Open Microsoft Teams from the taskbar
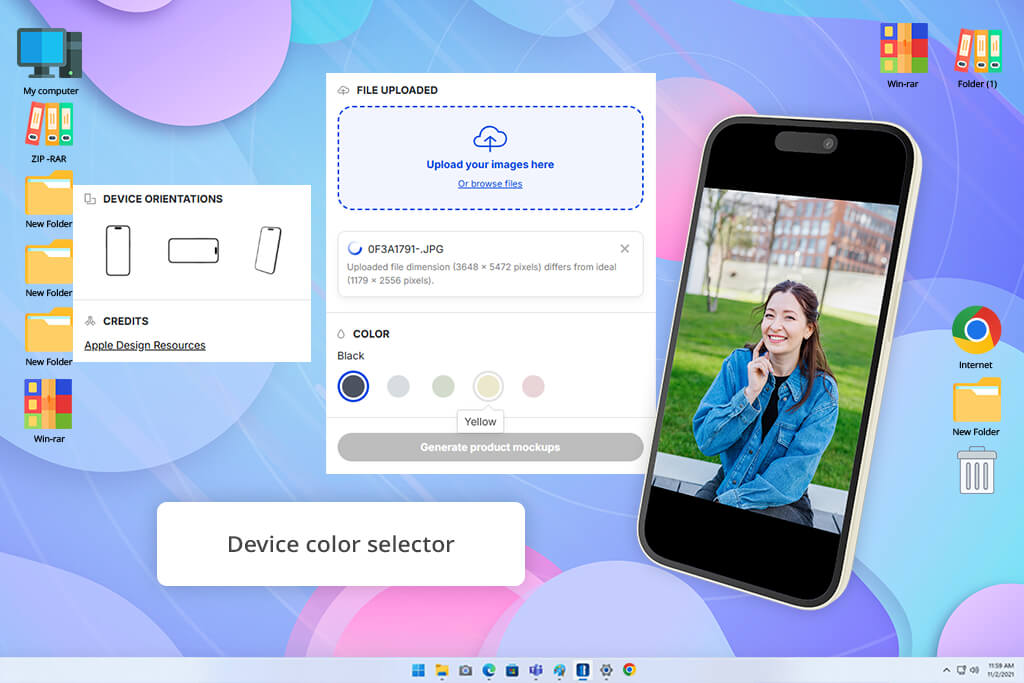The height and width of the screenshot is (683, 1024). pyautogui.click(x=536, y=670)
